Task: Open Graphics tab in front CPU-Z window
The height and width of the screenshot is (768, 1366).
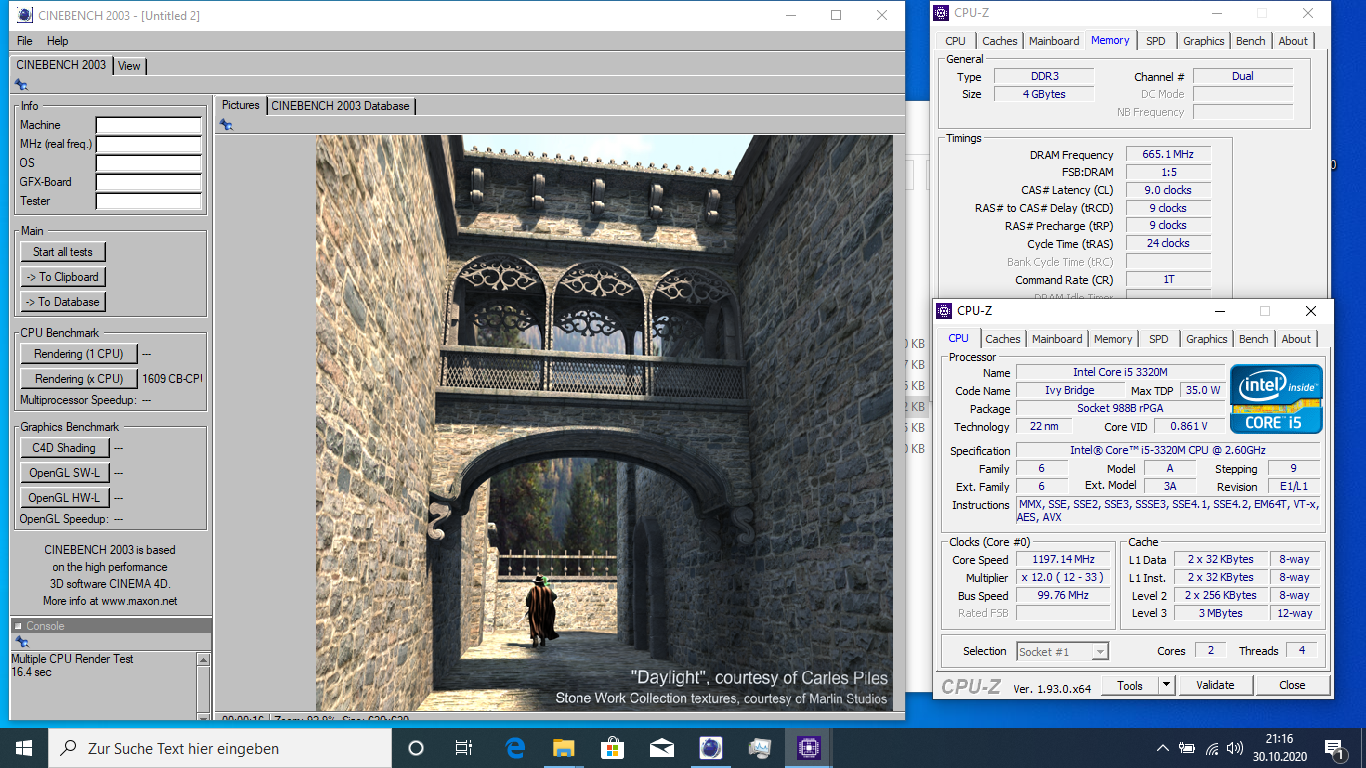Action: coord(1207,339)
